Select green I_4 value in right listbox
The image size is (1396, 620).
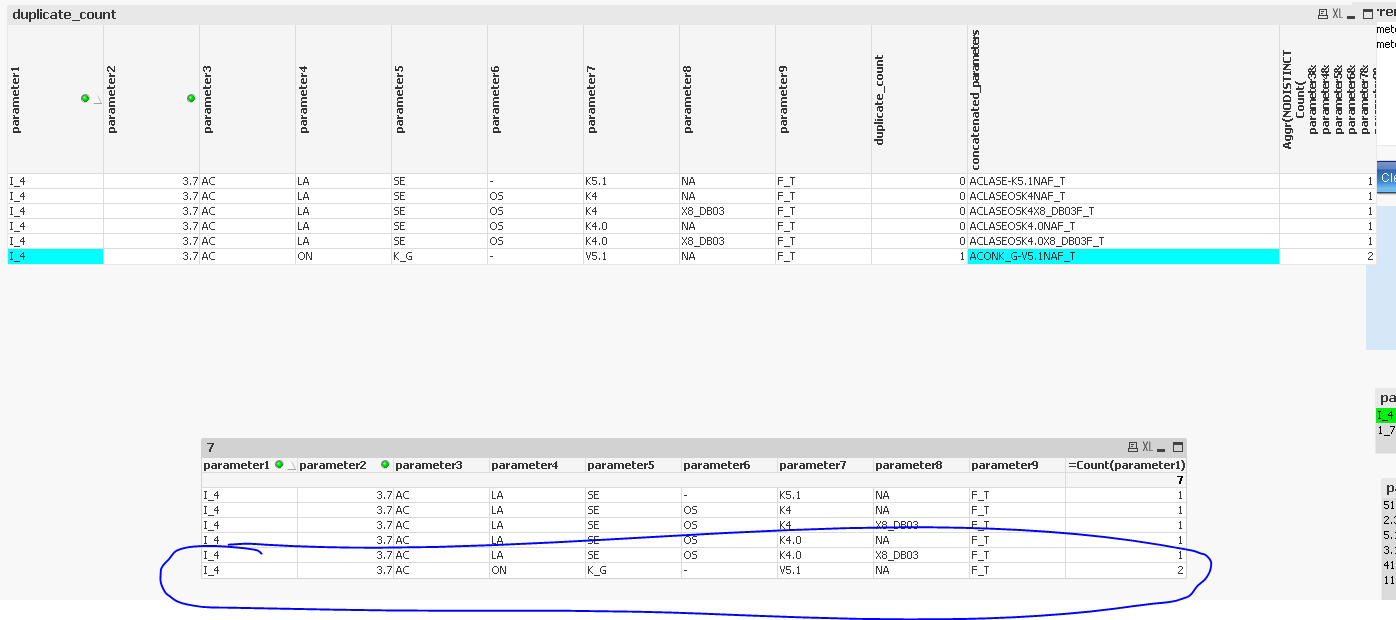tap(1386, 415)
